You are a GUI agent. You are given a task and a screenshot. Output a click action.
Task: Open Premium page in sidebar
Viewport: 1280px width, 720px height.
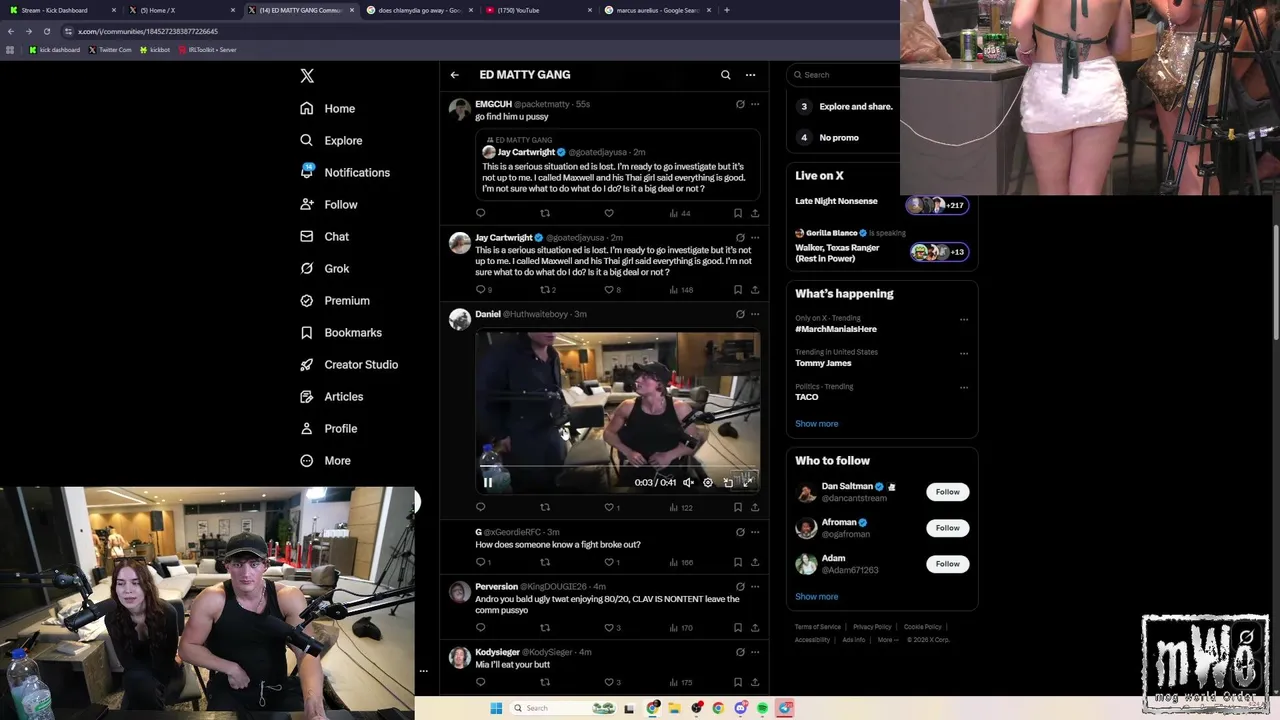pyautogui.click(x=335, y=300)
